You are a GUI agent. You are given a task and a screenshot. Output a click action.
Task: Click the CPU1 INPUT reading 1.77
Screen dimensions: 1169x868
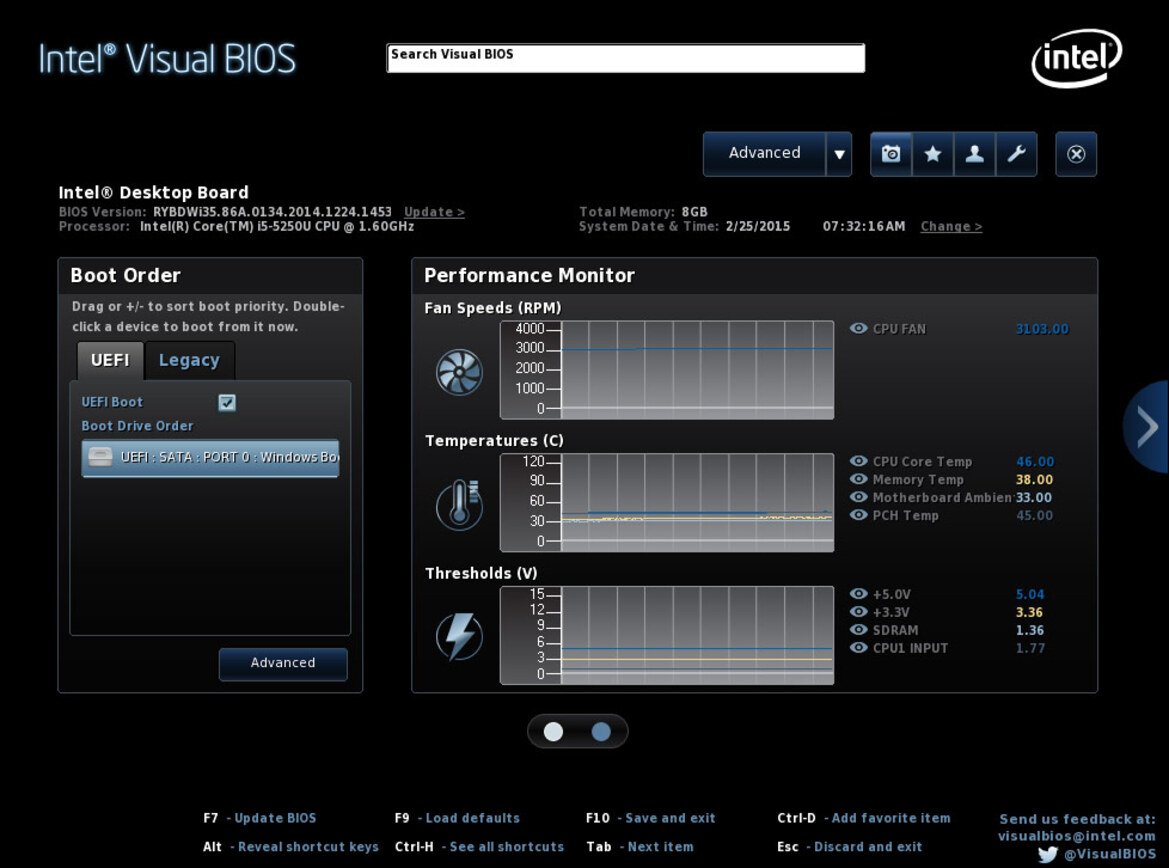click(1030, 648)
